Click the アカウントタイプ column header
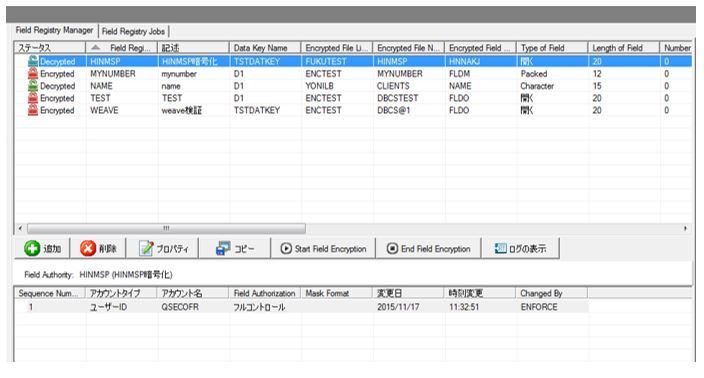Screen dimensions: 704x378 pyautogui.click(x=121, y=293)
